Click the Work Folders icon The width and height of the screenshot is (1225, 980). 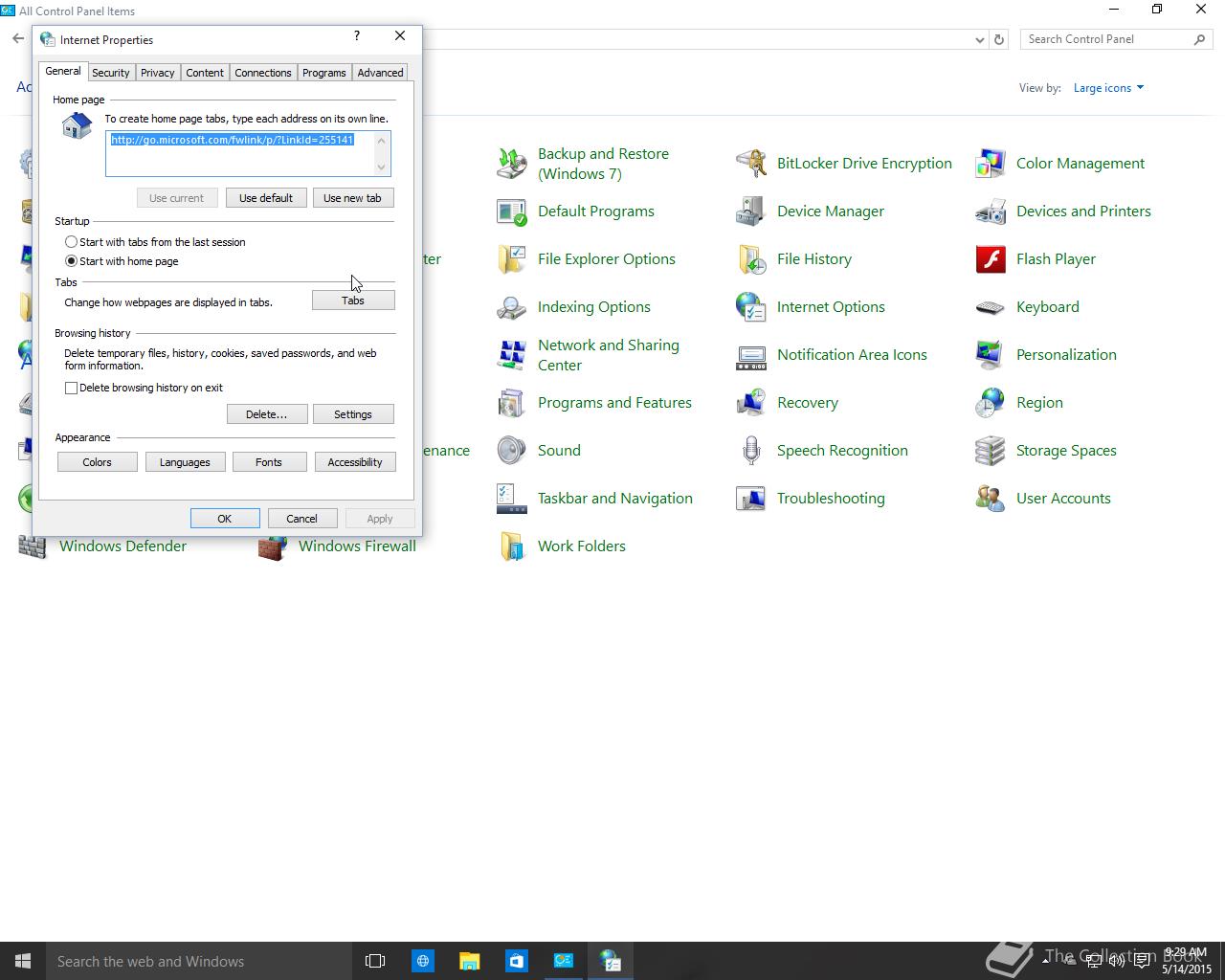(x=512, y=546)
